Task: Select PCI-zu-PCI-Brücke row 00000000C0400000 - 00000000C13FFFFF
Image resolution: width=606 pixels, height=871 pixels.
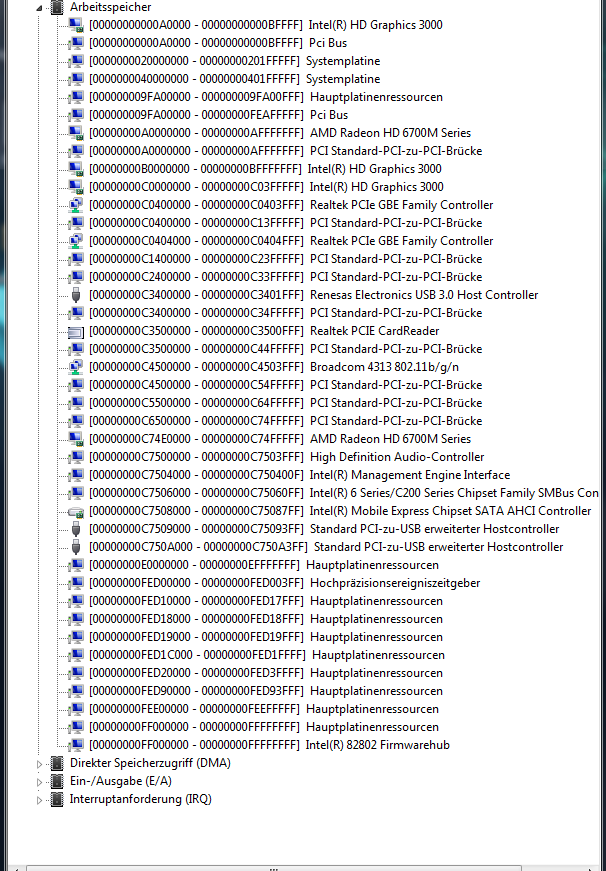Action: [x=285, y=223]
